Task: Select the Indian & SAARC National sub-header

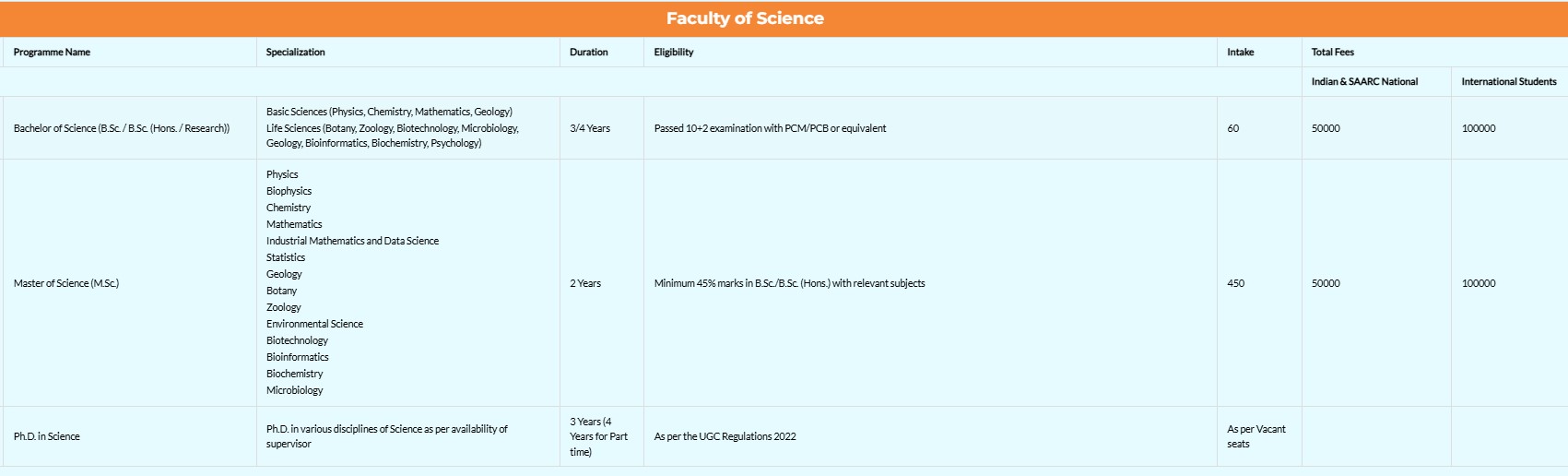Action: (1364, 82)
